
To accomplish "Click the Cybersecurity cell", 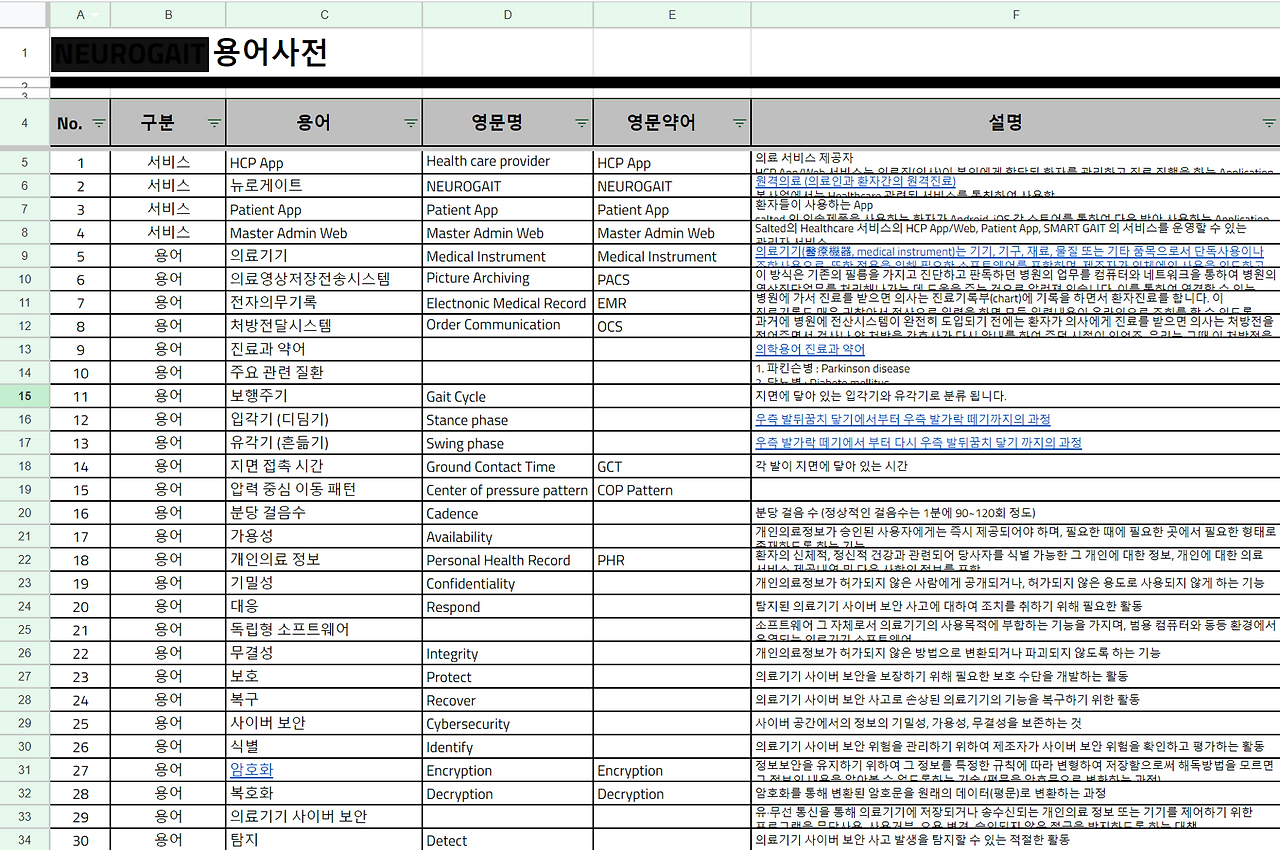I will point(508,723).
